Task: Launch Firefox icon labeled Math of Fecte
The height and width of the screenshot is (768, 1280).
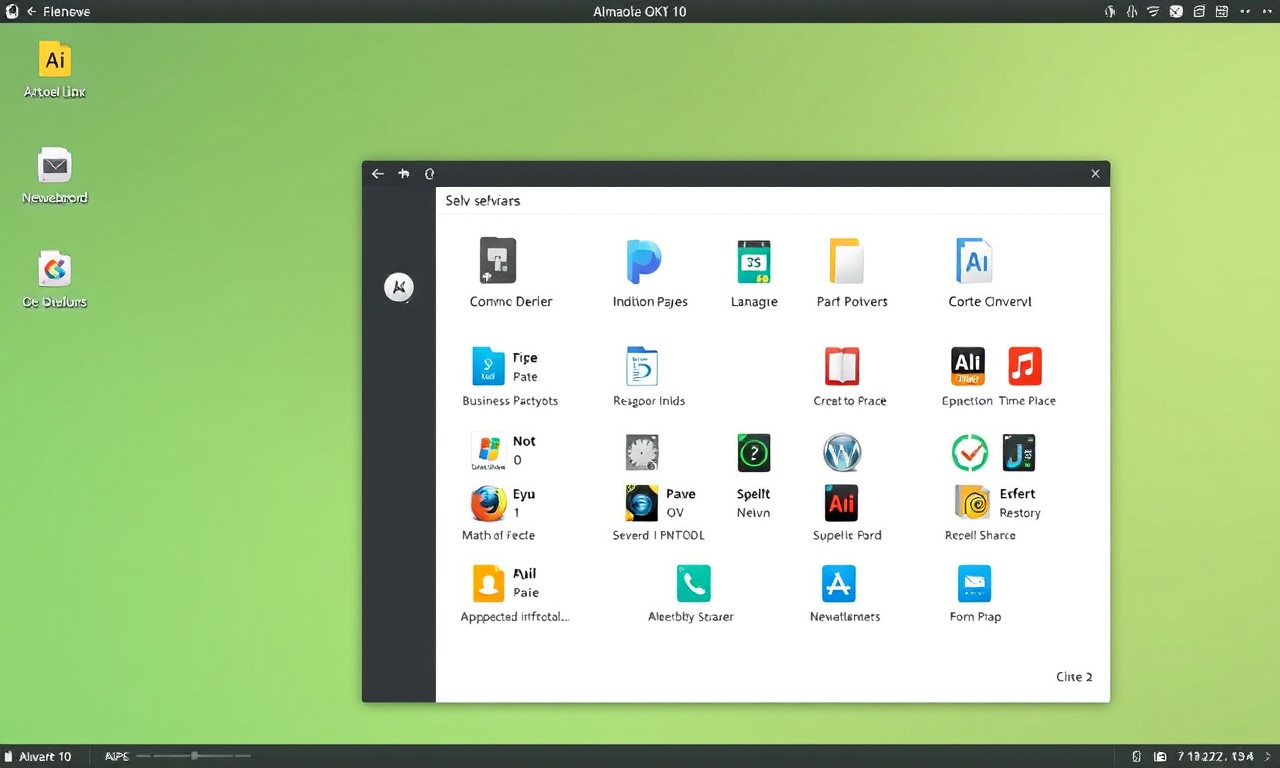Action: coord(489,503)
